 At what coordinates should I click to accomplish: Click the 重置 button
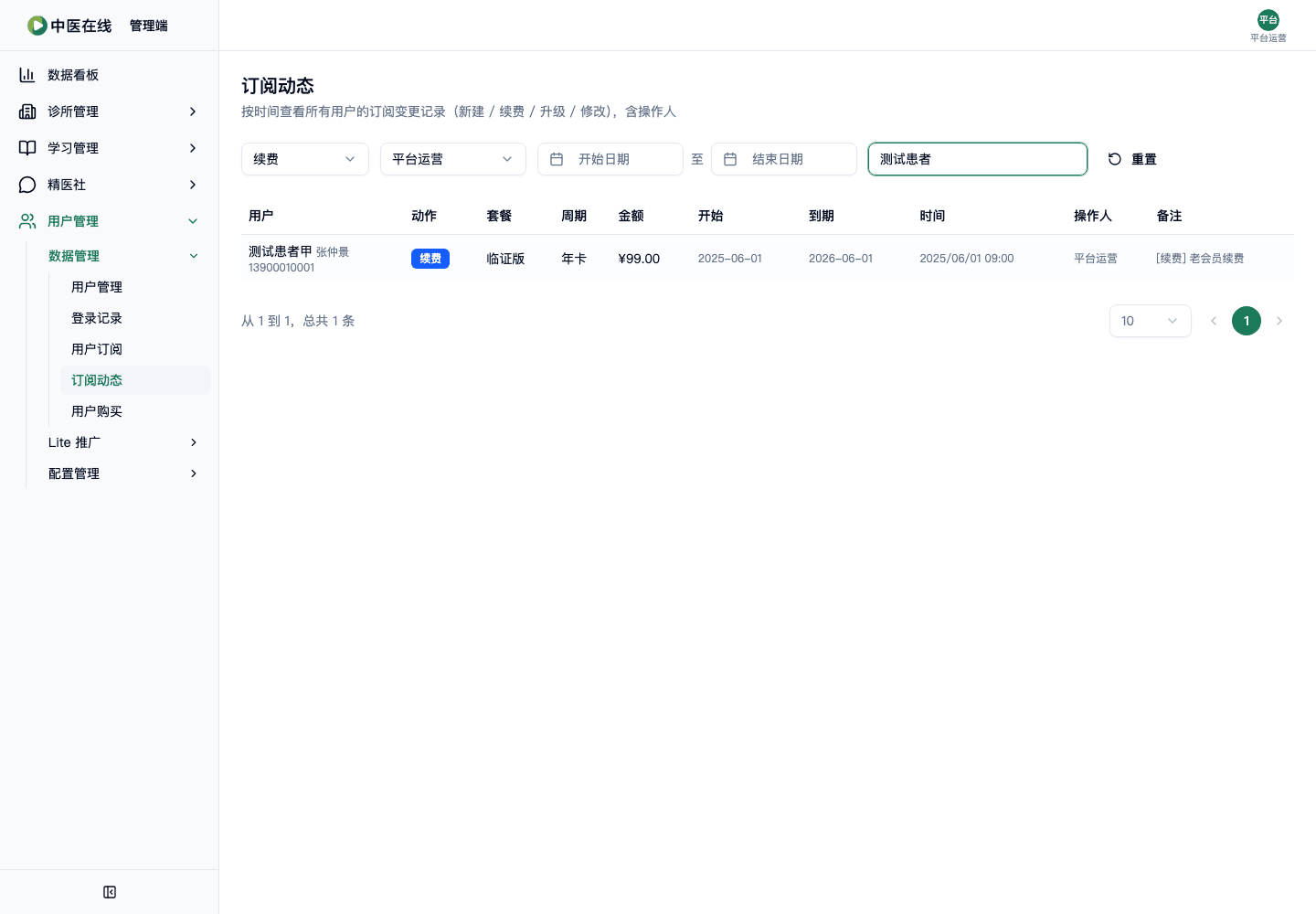1132,159
